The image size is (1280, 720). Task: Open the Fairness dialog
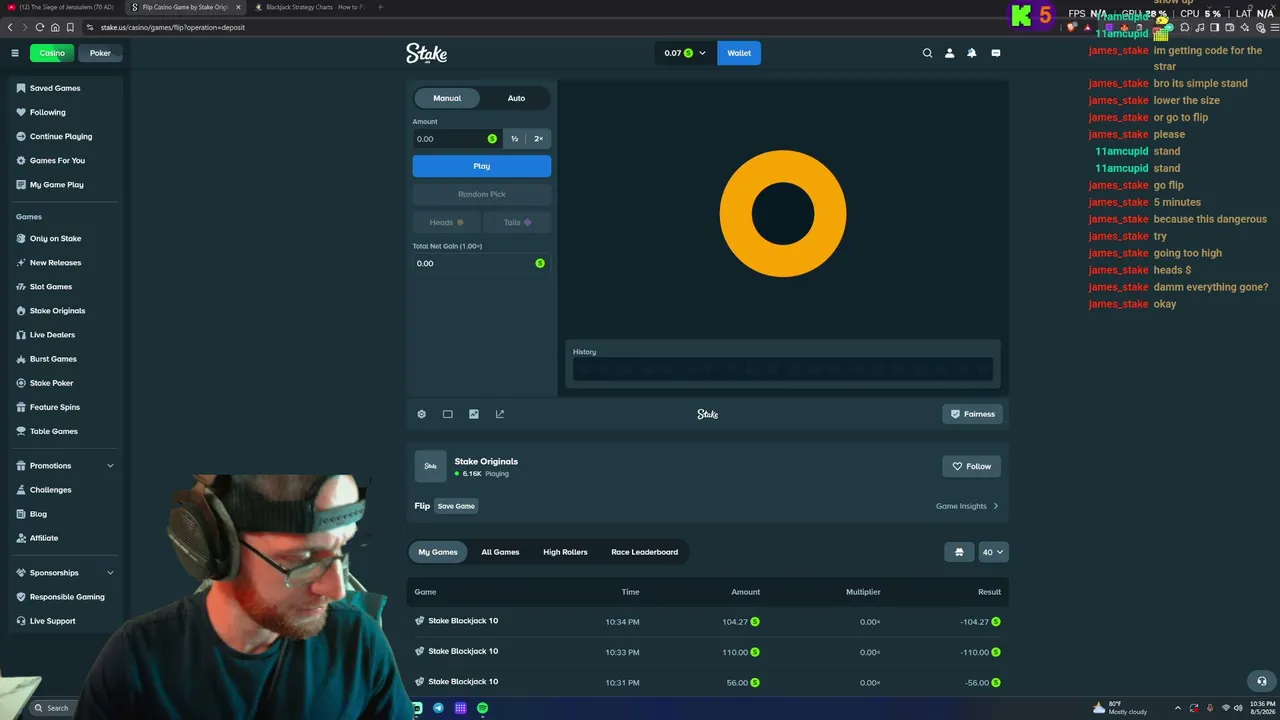(972, 414)
